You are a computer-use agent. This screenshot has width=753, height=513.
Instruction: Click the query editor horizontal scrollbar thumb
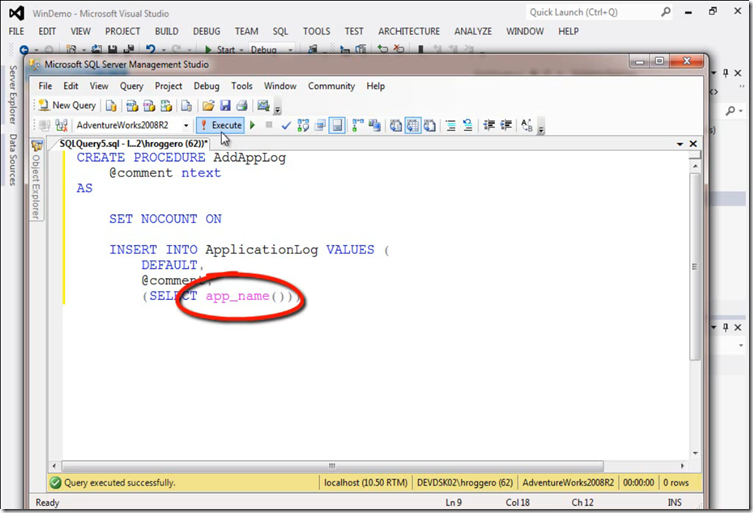tap(332, 466)
